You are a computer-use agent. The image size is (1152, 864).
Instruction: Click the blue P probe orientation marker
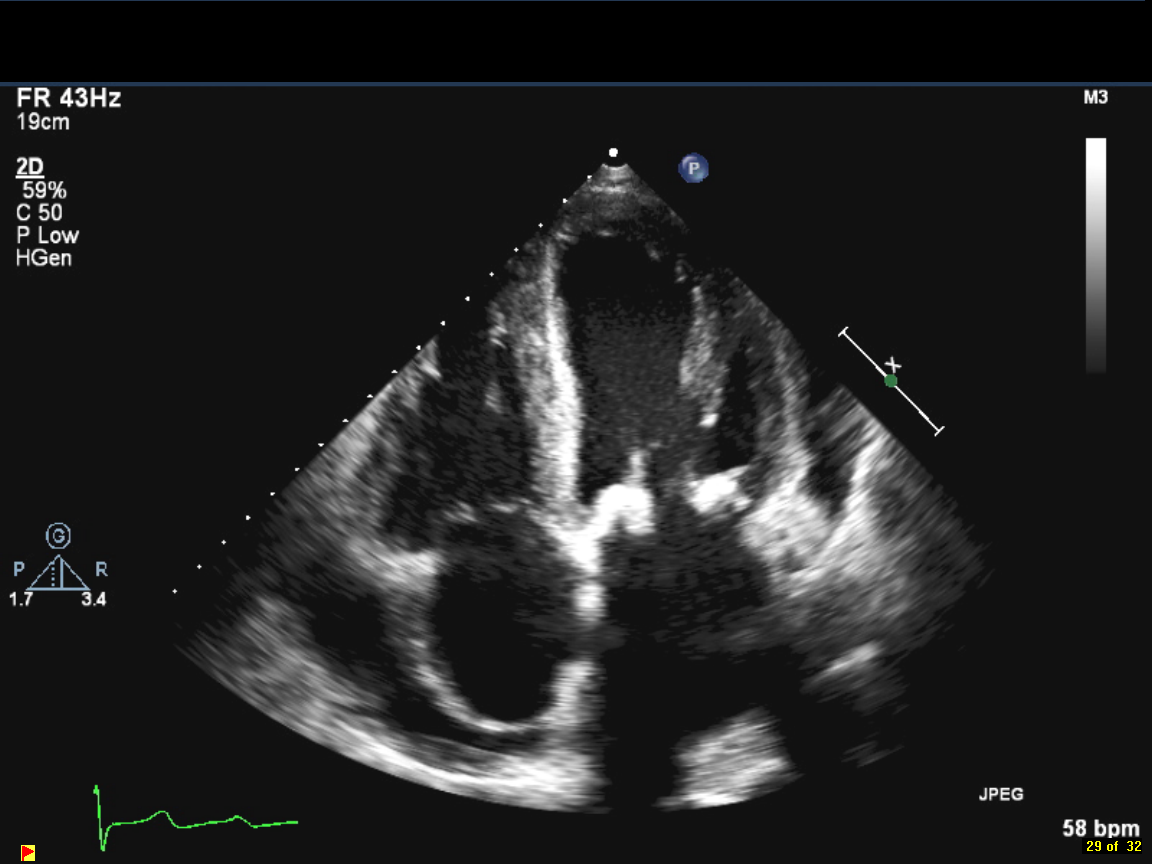[x=693, y=168]
